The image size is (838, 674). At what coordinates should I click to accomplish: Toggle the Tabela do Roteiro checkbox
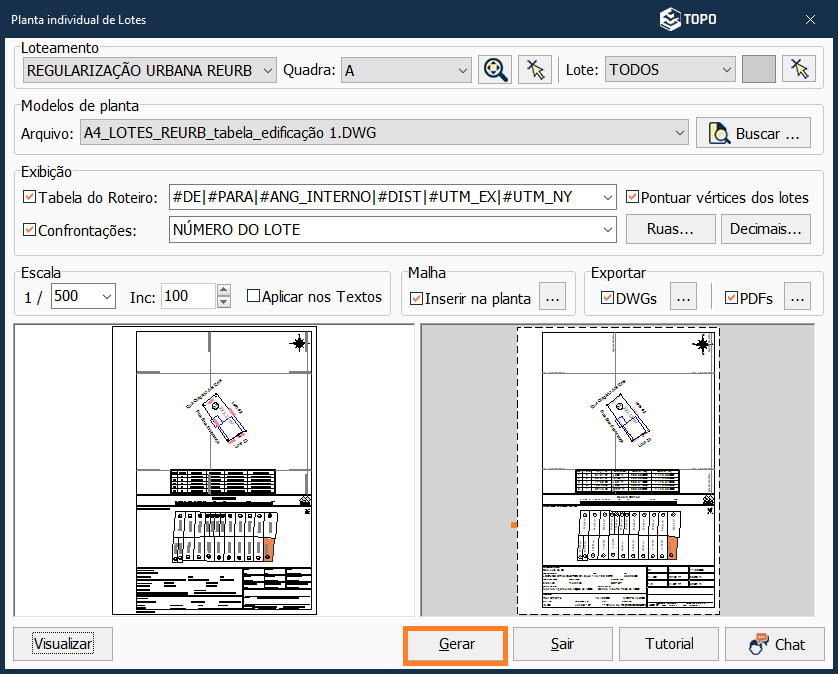[29, 197]
